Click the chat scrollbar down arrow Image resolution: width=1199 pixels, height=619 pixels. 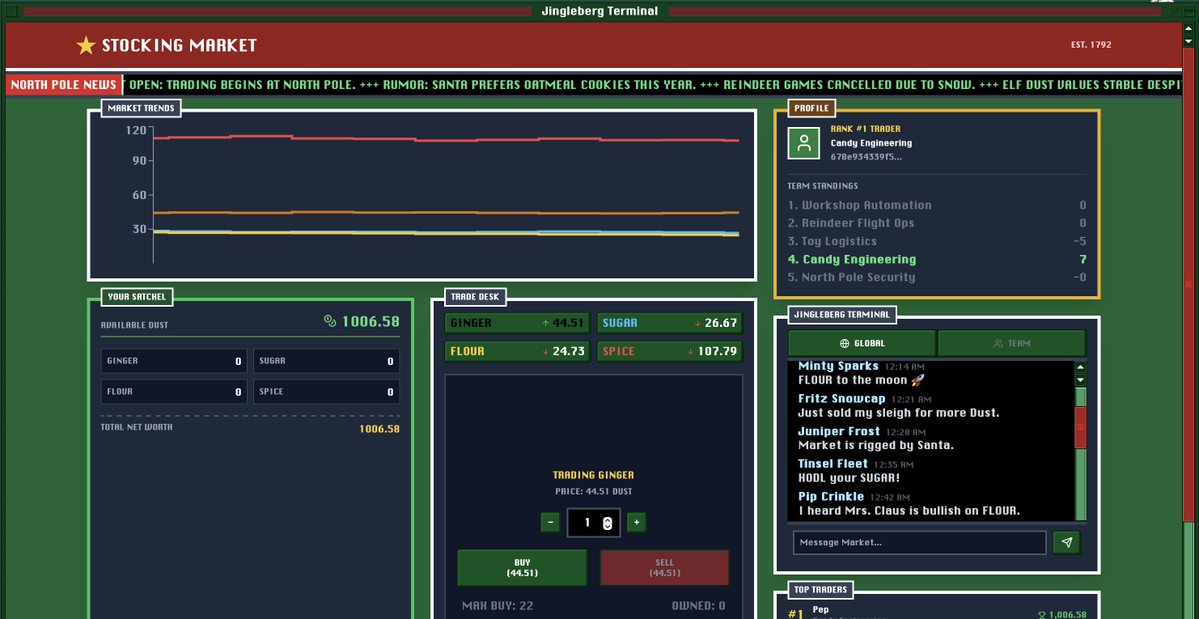point(1080,380)
